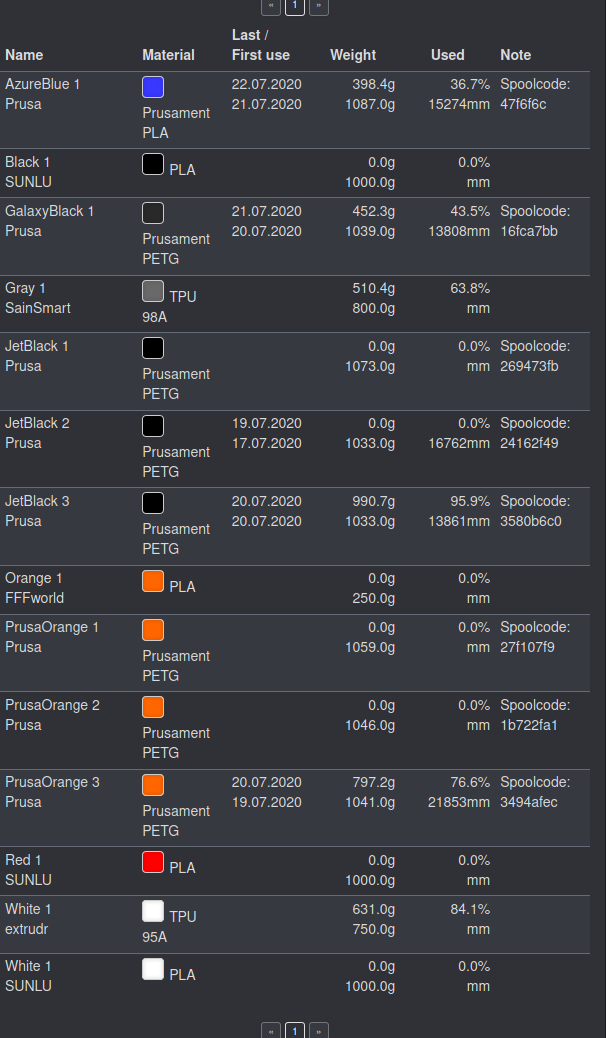Click the black swatch for GalaxyBlack 1
Image resolution: width=606 pixels, height=1038 pixels.
click(152, 212)
